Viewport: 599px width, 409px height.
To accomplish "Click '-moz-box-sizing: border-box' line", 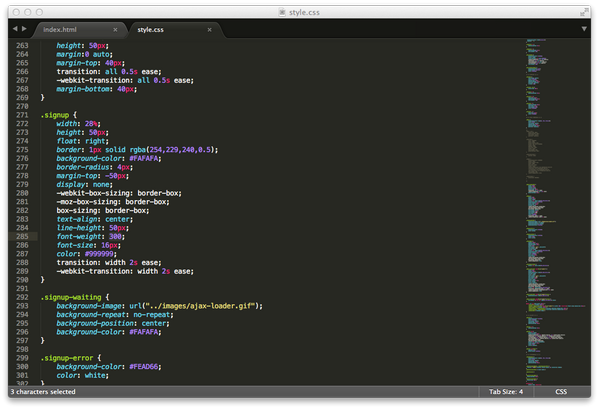I will click(x=113, y=202).
